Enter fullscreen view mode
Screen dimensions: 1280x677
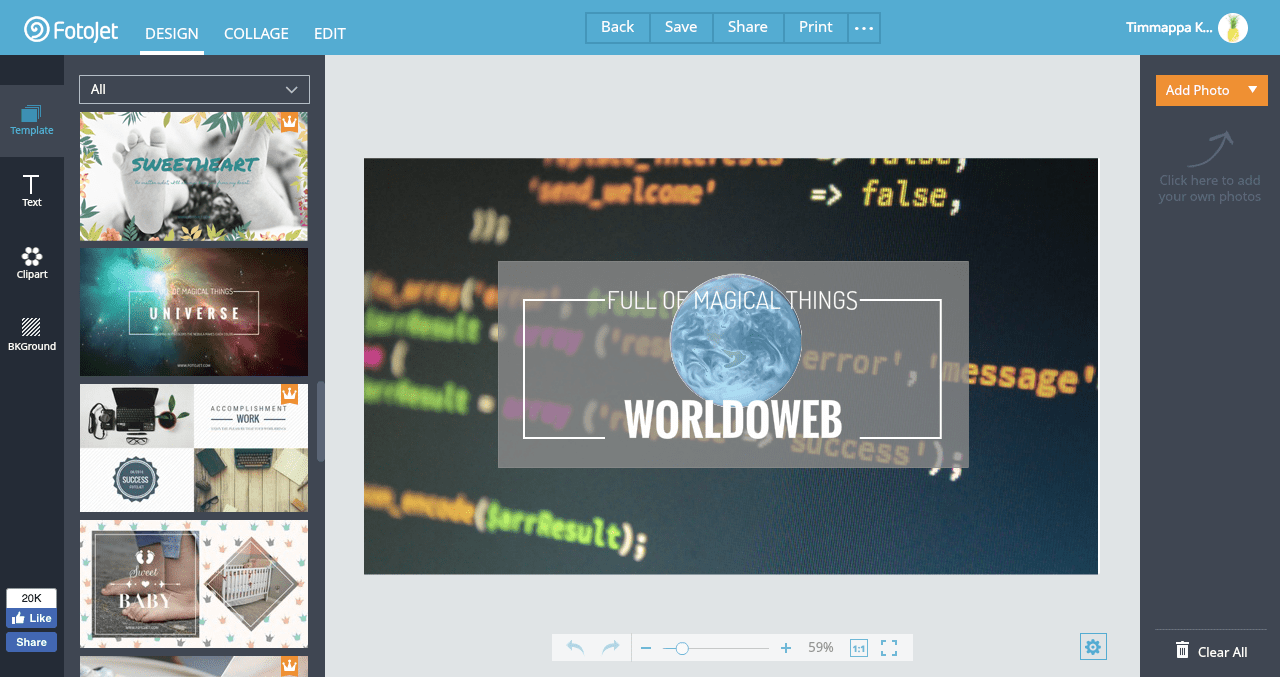click(x=889, y=648)
